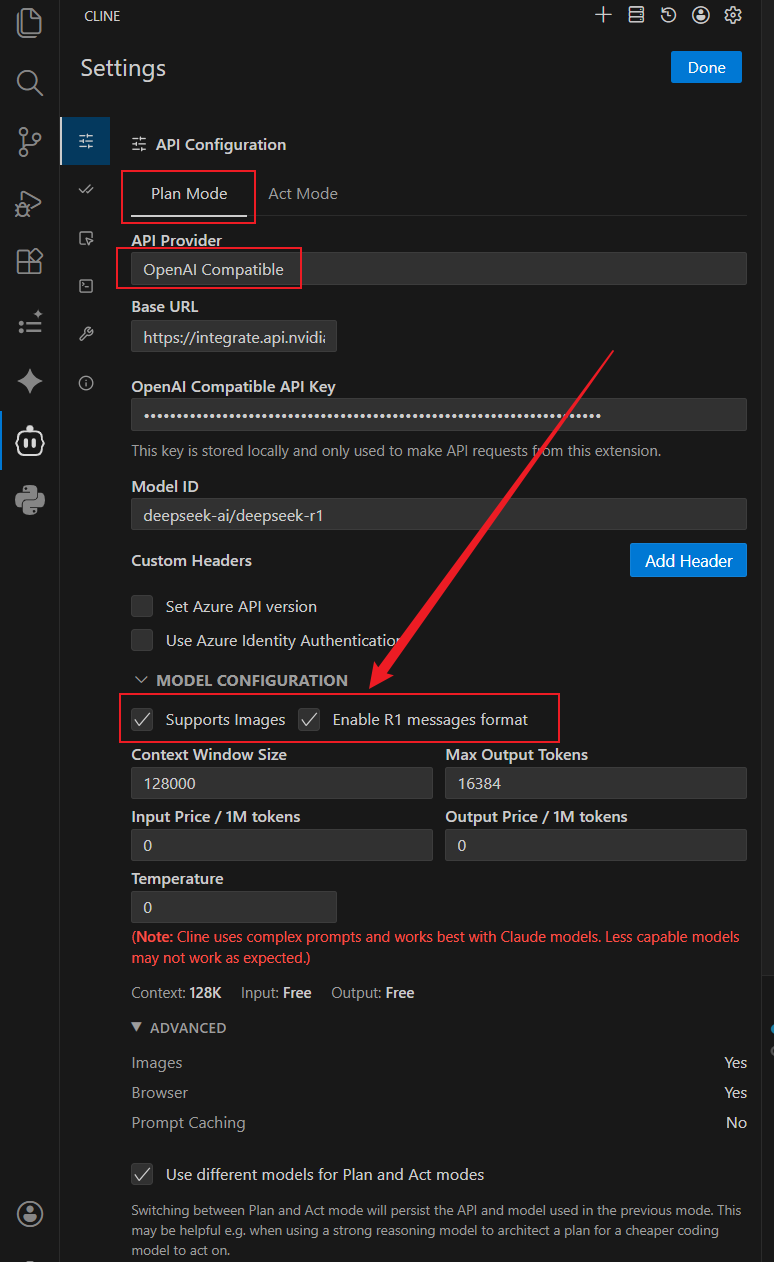Open the Cline robot icon
The image size is (774, 1262).
pyautogui.click(x=29, y=441)
